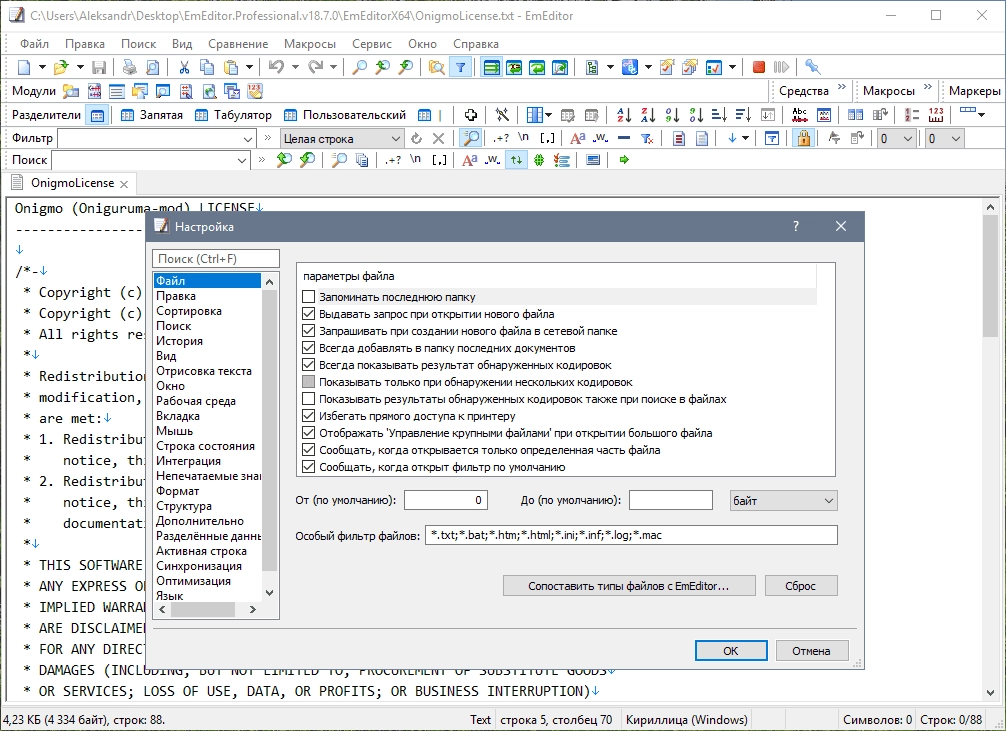Viewport: 1006px width, 731px height.
Task: Click the Sort A to Z icon
Action: [624, 115]
